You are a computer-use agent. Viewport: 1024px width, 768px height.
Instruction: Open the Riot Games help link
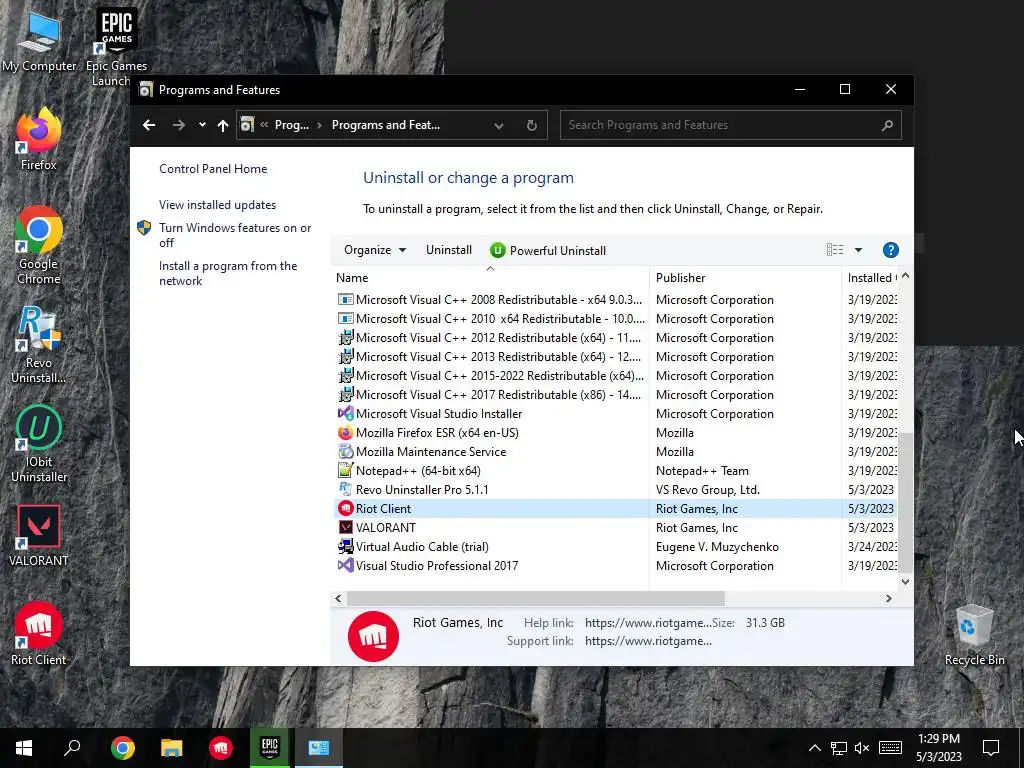click(x=648, y=623)
